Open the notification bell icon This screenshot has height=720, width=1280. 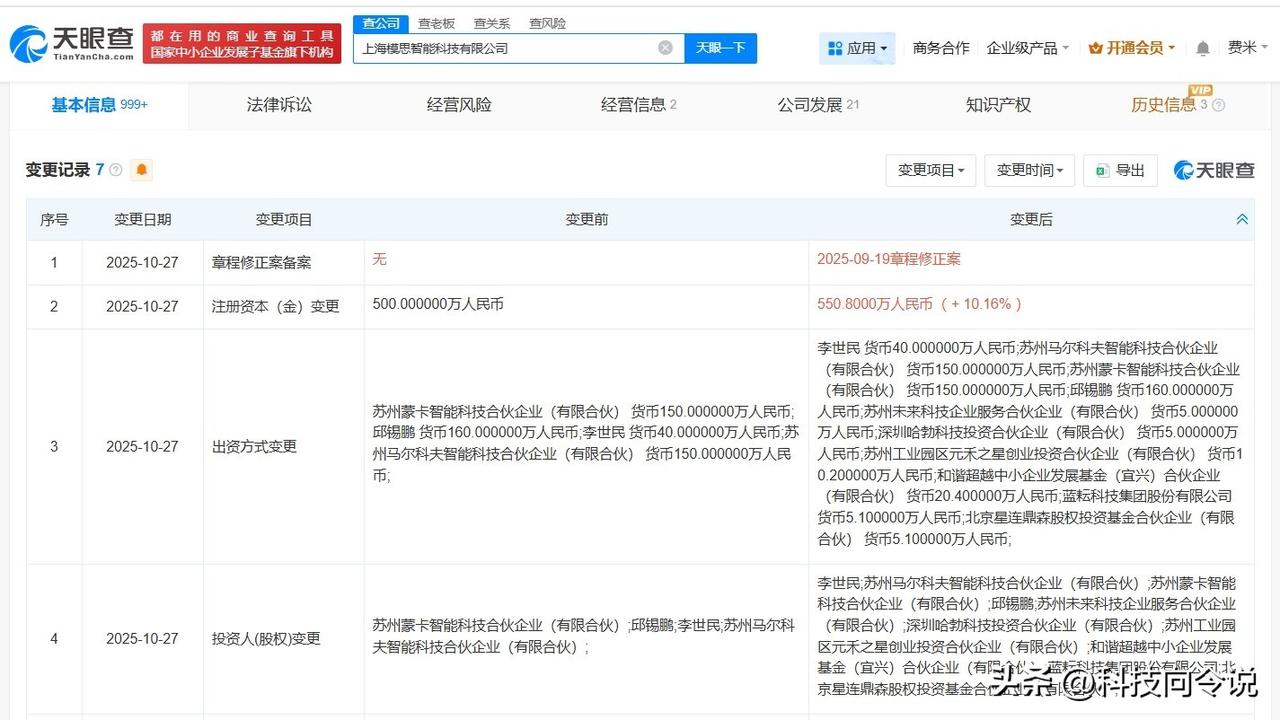(x=1201, y=47)
